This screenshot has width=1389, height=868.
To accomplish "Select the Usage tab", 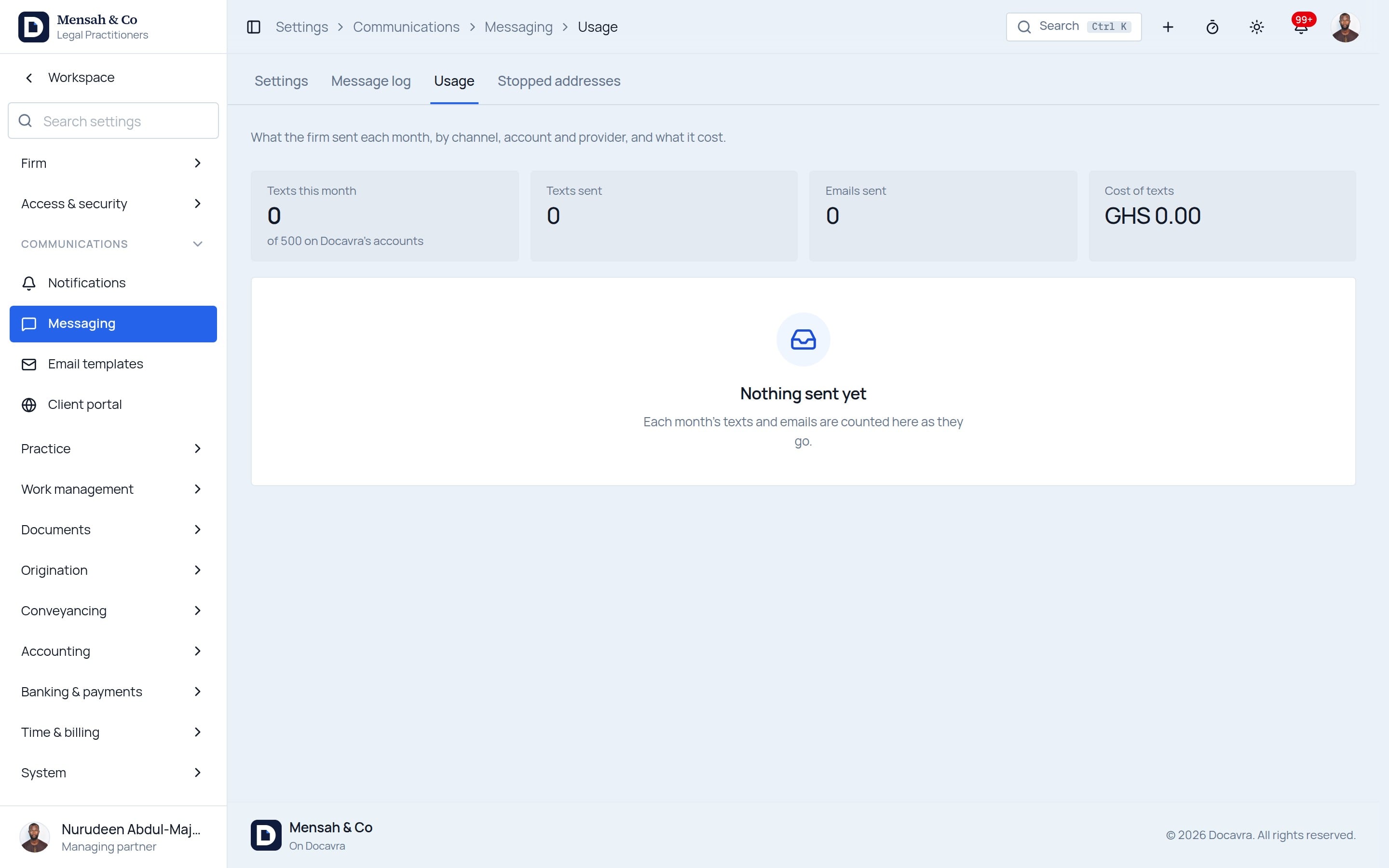I will [x=454, y=81].
